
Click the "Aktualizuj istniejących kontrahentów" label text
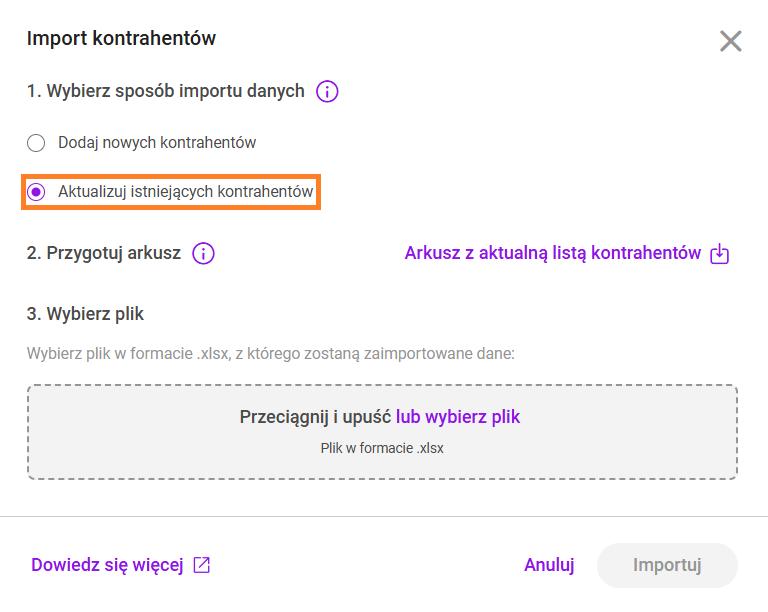click(x=185, y=192)
